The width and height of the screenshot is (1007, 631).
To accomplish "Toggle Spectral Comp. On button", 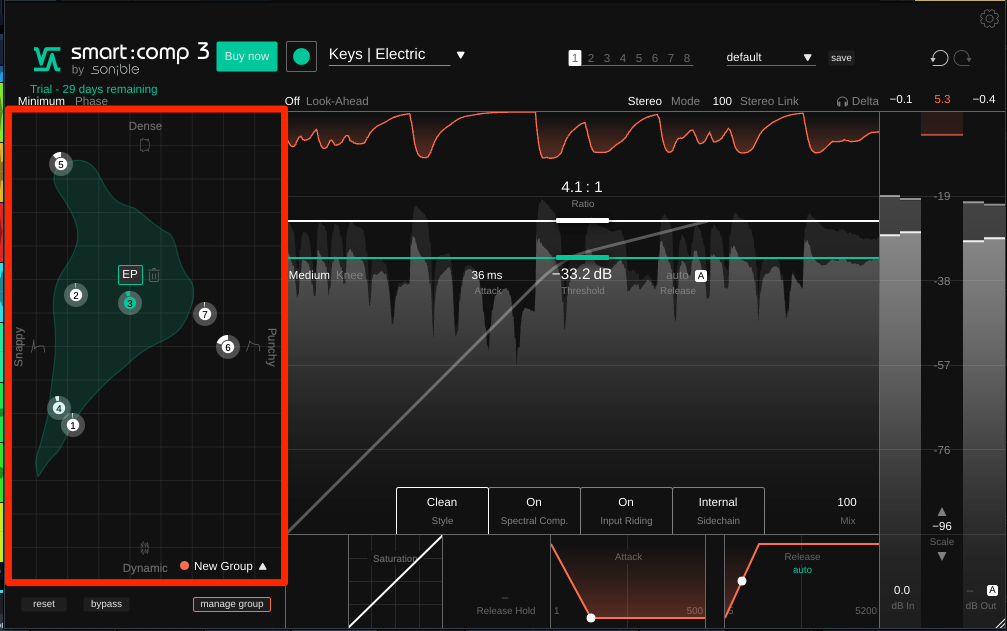I will 534,510.
